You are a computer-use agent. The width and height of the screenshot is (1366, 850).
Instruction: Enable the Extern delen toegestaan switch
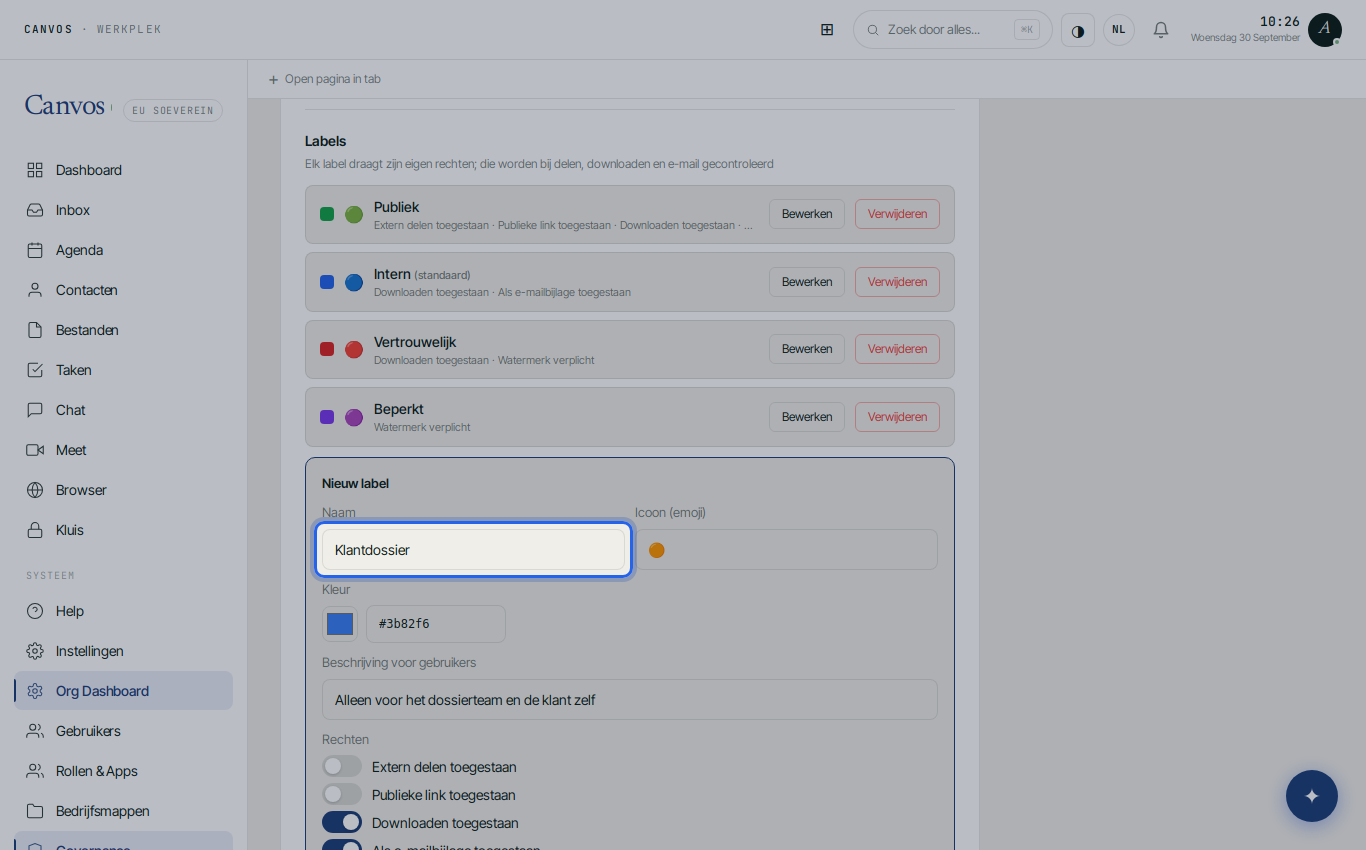342,767
